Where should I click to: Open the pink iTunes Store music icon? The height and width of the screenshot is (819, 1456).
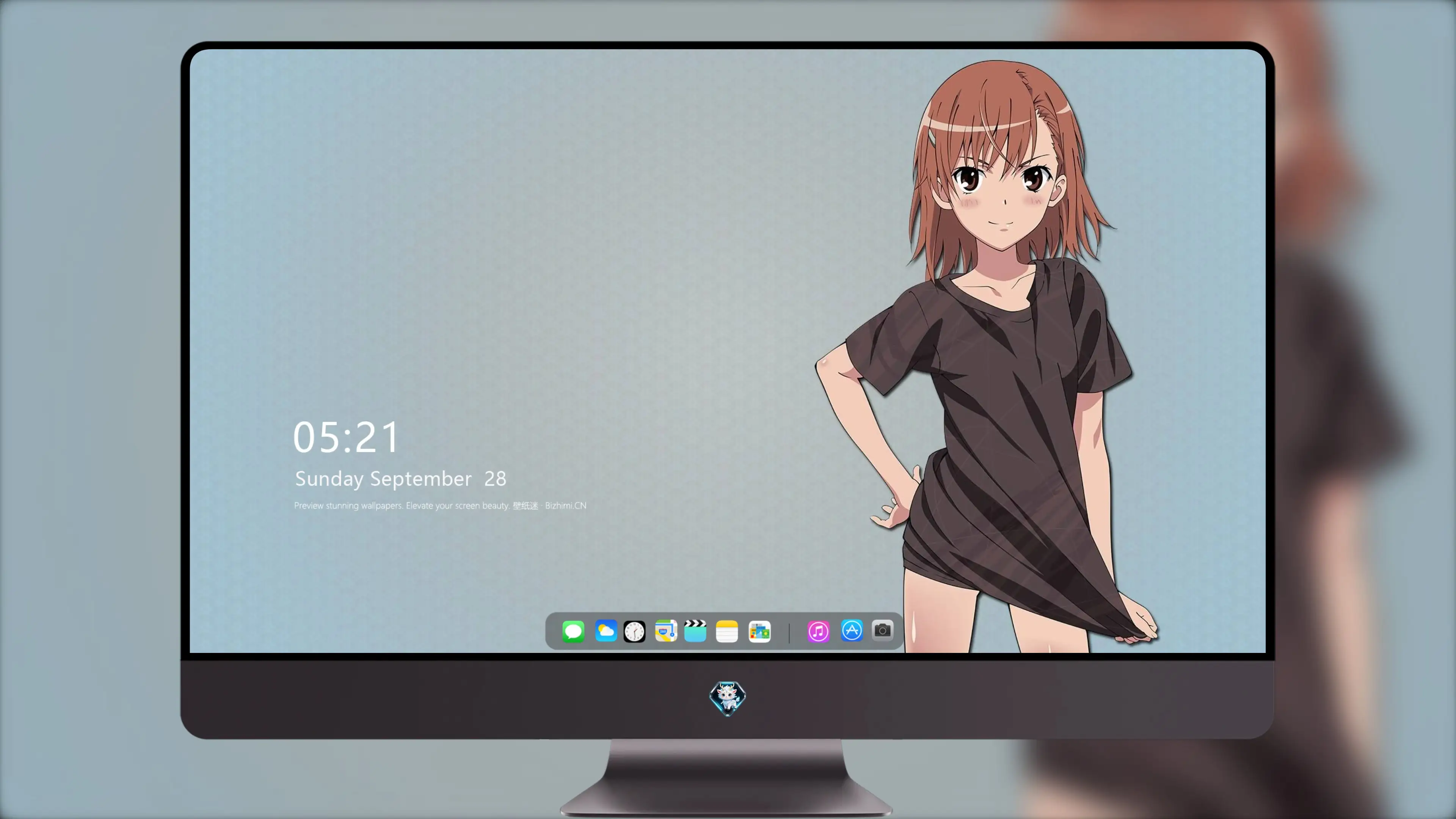pos(818,631)
